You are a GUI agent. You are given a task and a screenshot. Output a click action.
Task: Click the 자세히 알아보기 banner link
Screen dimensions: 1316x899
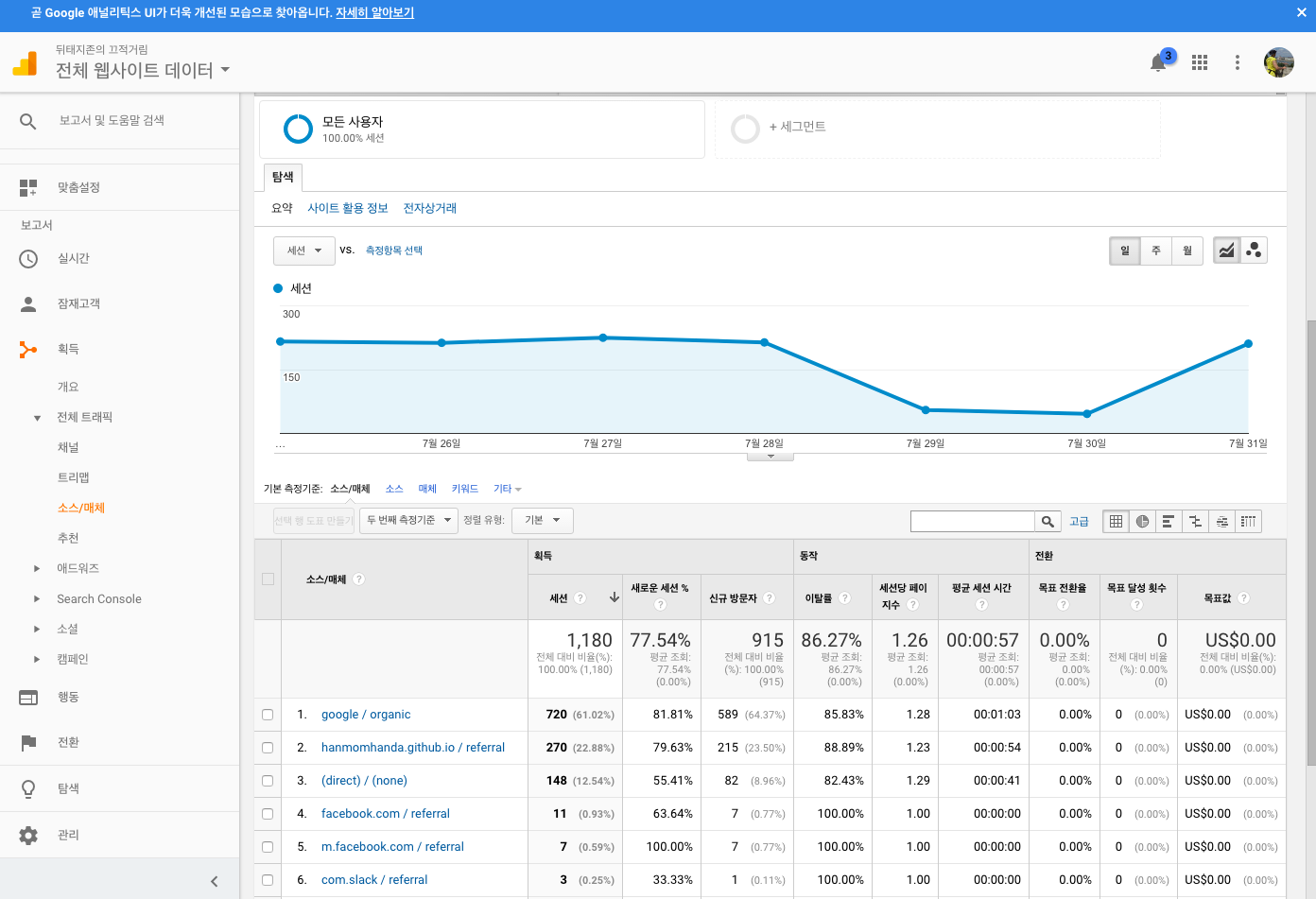[374, 13]
